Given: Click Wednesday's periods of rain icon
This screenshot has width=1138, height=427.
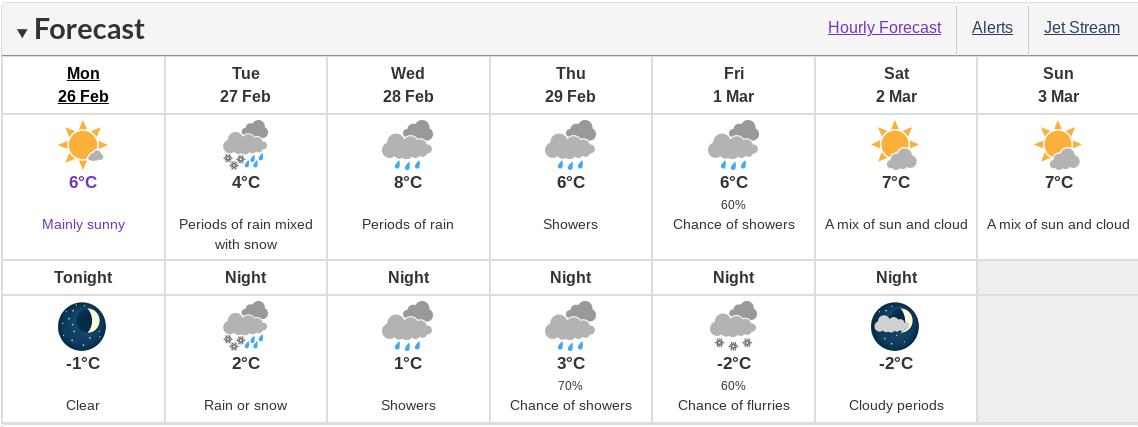Looking at the screenshot, I should (408, 144).
